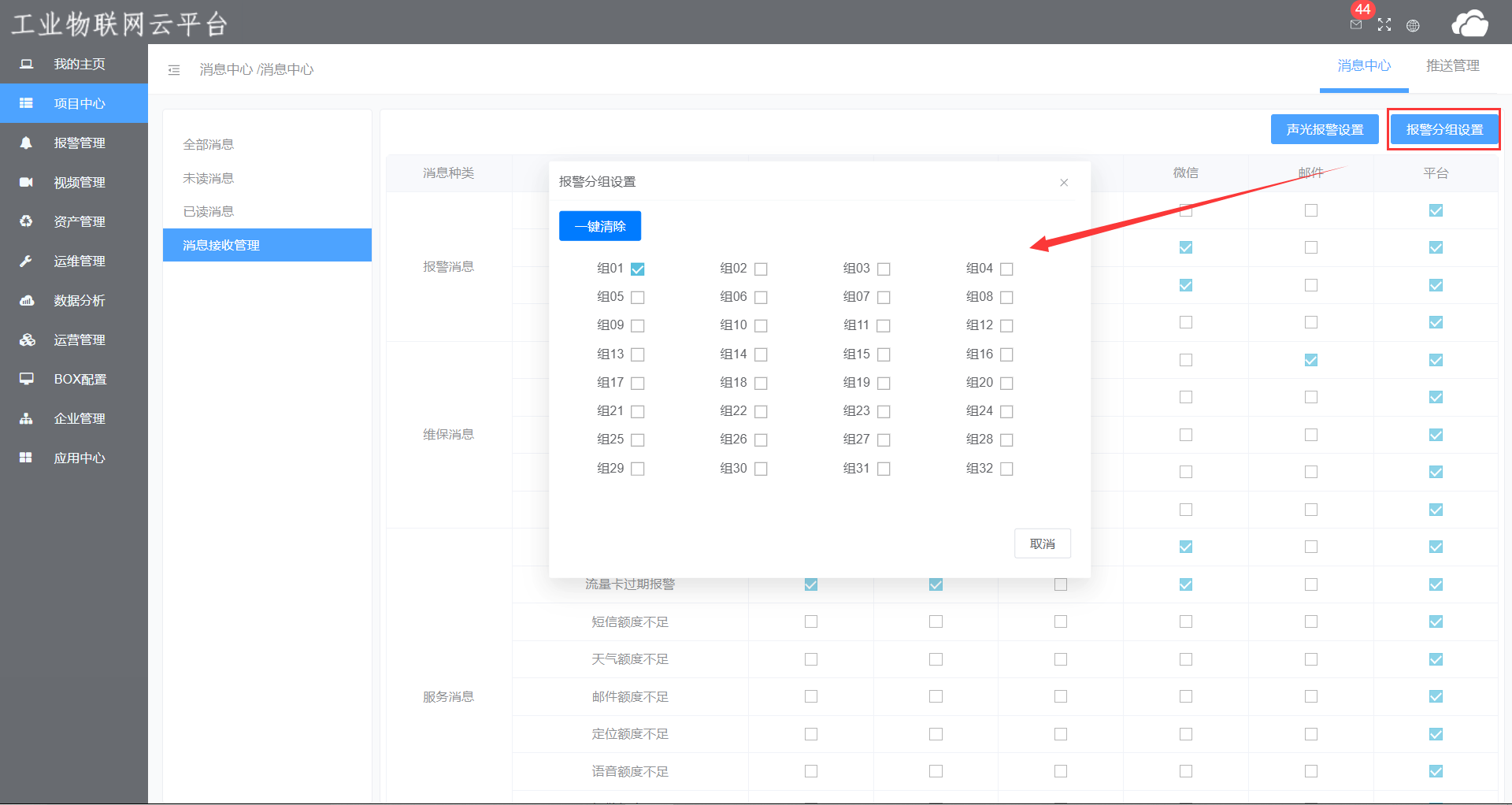Collapse sidebar with the menu fold icon
Screen dimensions: 1512x805
coord(174,70)
